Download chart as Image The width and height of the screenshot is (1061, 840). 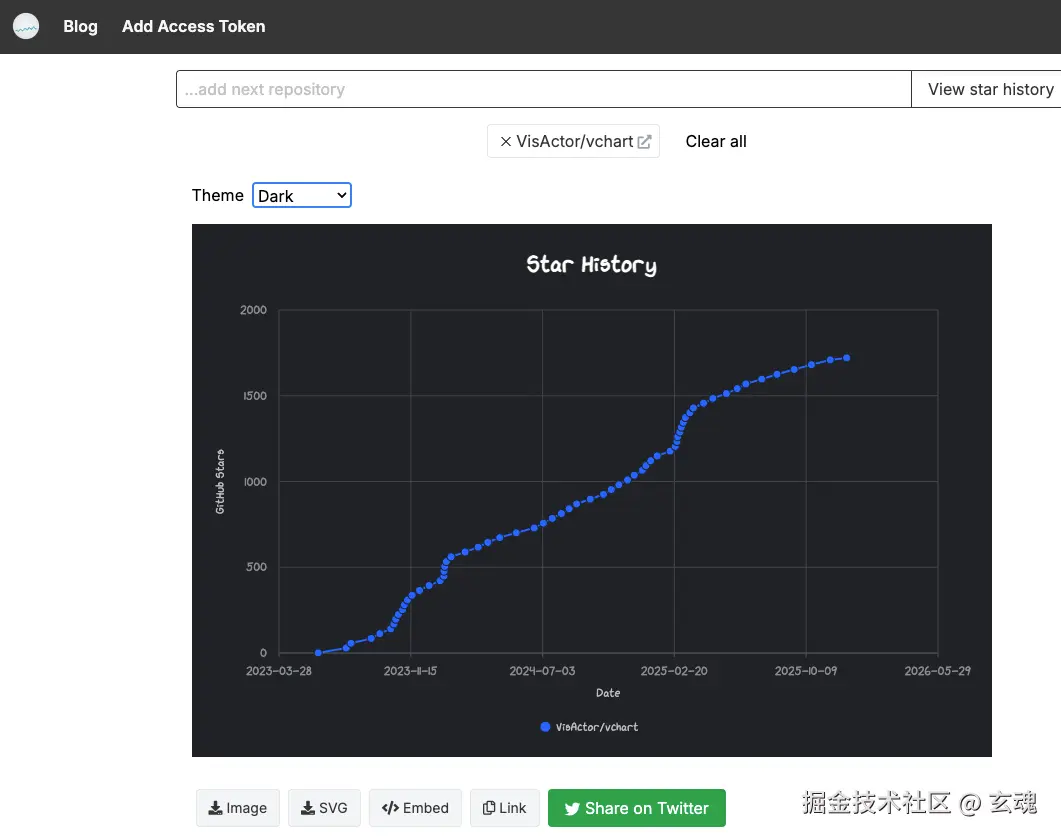click(x=238, y=808)
